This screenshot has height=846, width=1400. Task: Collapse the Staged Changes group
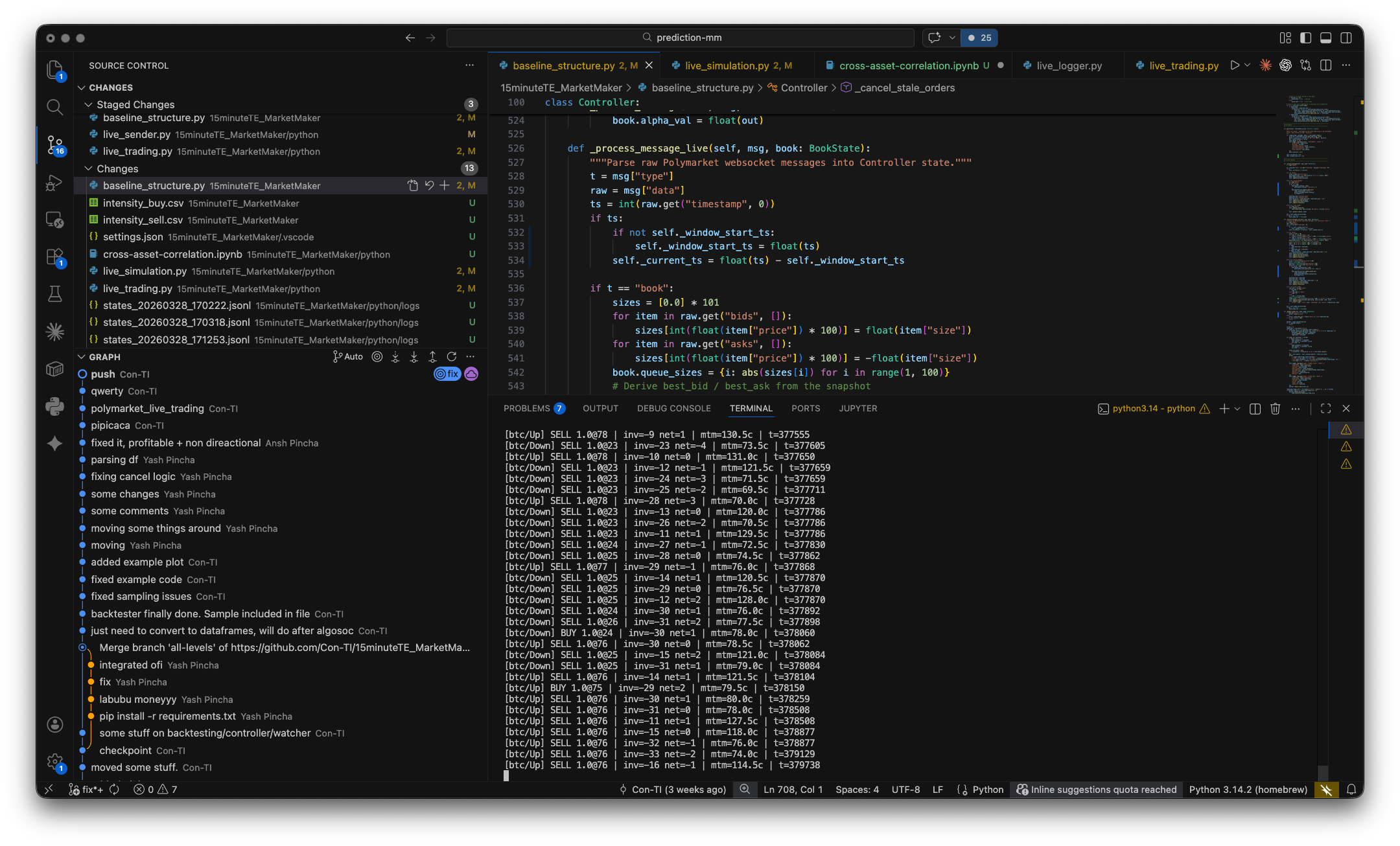click(88, 104)
